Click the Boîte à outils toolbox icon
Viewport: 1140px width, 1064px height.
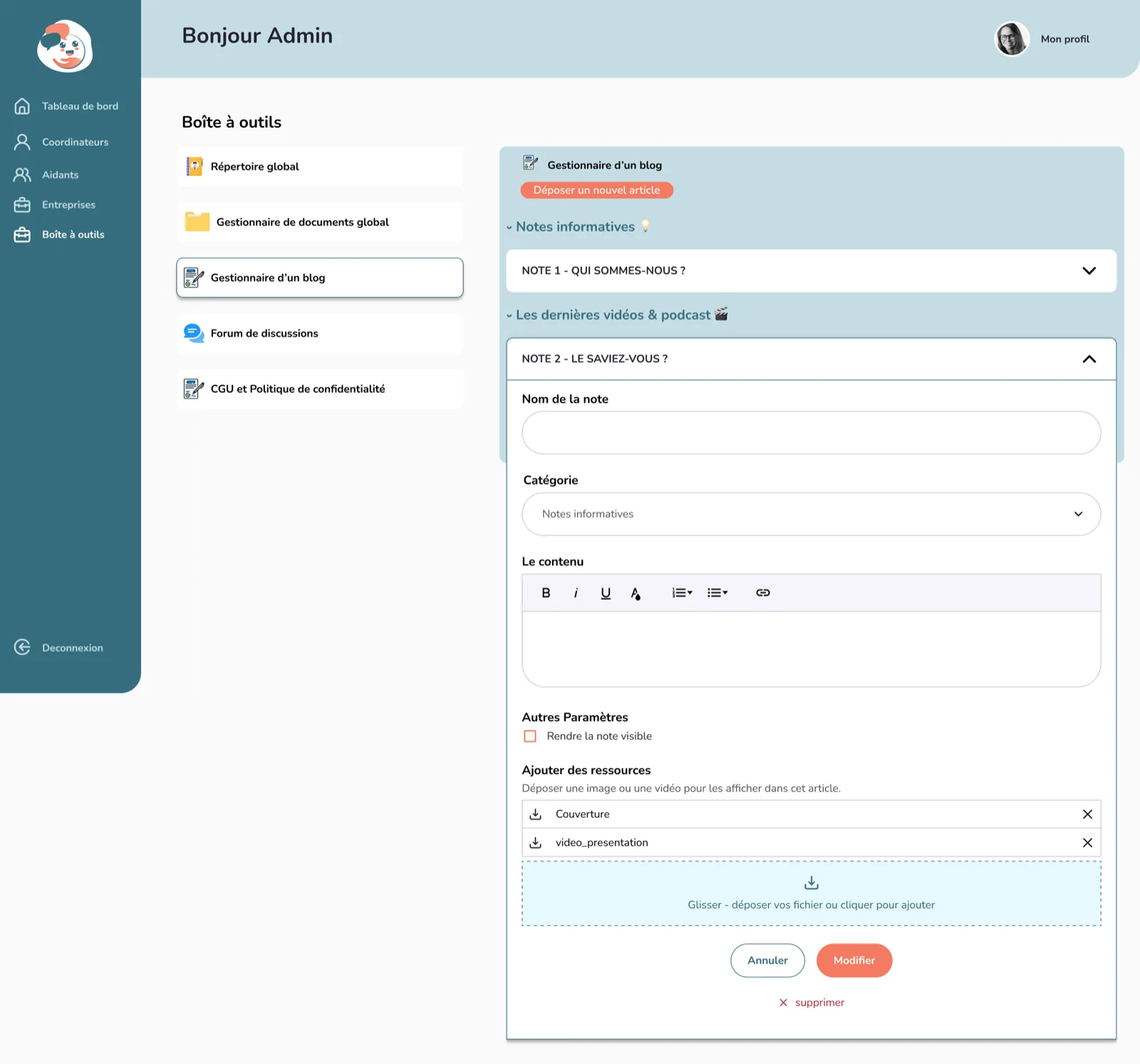(22, 234)
